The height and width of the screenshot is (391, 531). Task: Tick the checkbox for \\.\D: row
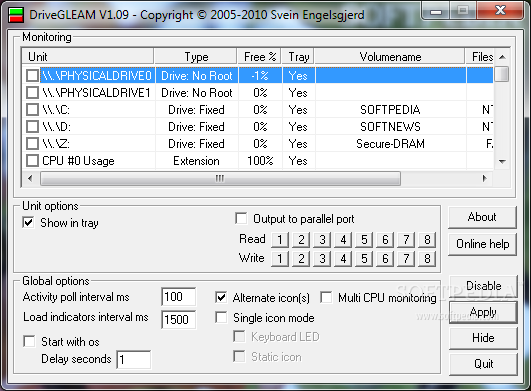(x=32, y=127)
